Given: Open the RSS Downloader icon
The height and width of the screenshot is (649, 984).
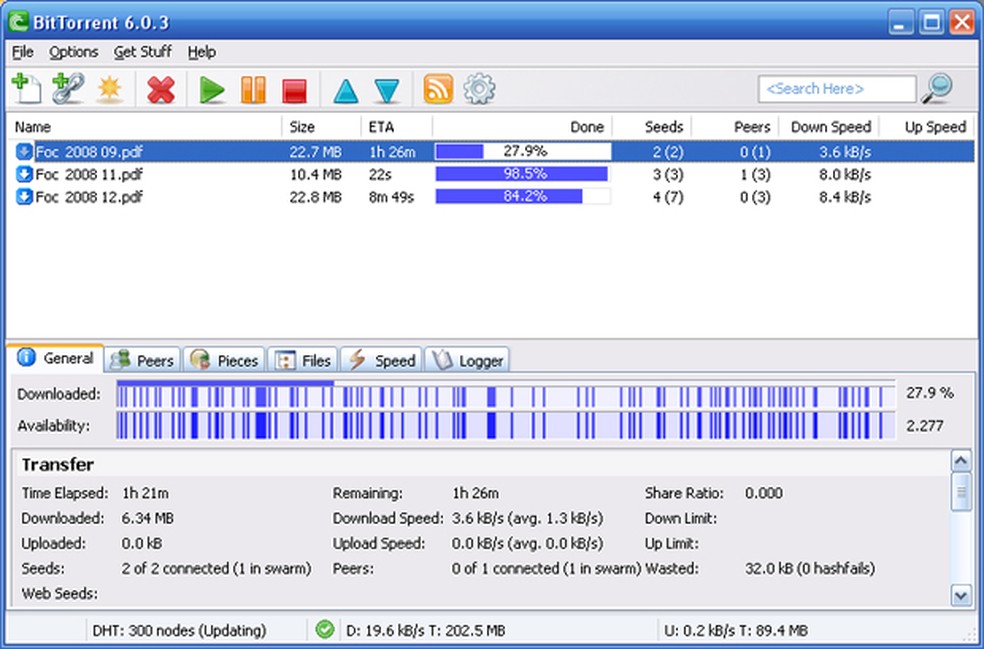Looking at the screenshot, I should (x=438, y=89).
